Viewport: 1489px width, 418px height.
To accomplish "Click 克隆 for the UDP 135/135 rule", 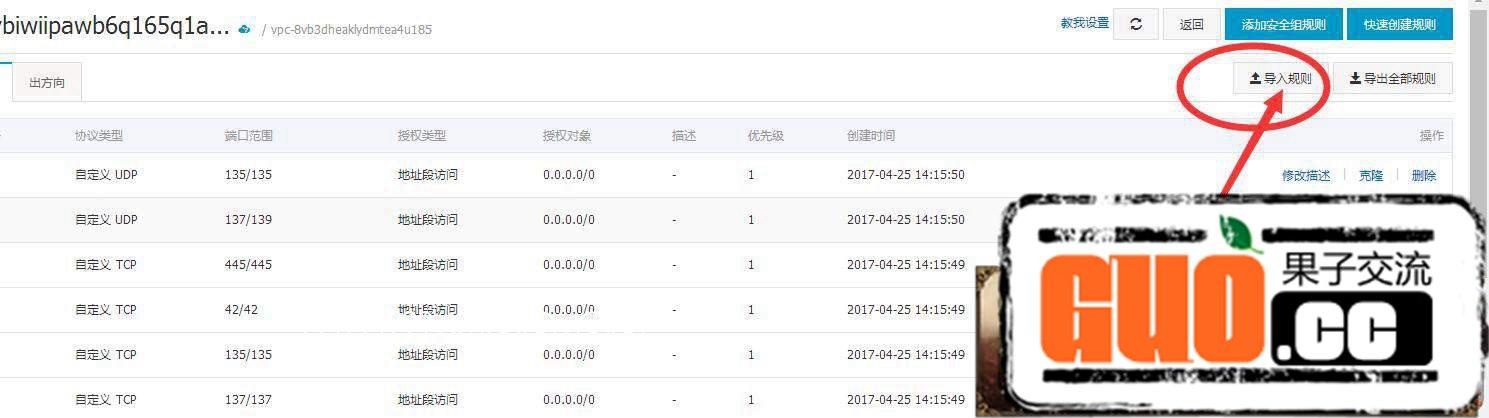I will tap(1370, 175).
